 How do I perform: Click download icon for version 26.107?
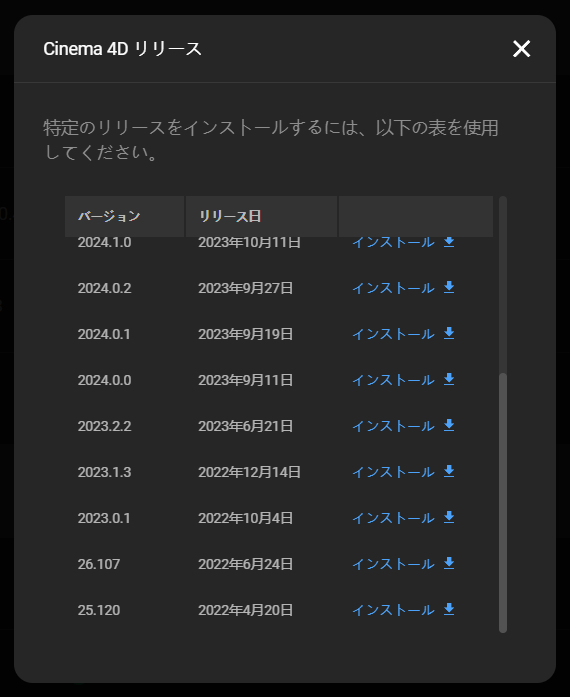449,564
